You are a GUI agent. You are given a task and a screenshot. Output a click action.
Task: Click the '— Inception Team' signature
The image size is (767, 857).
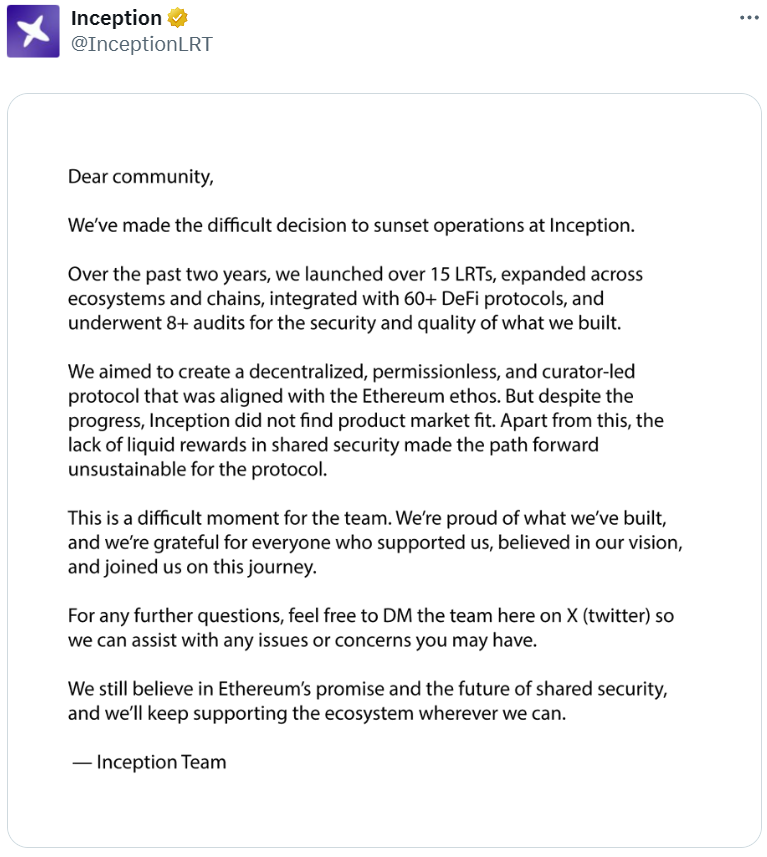coord(149,762)
